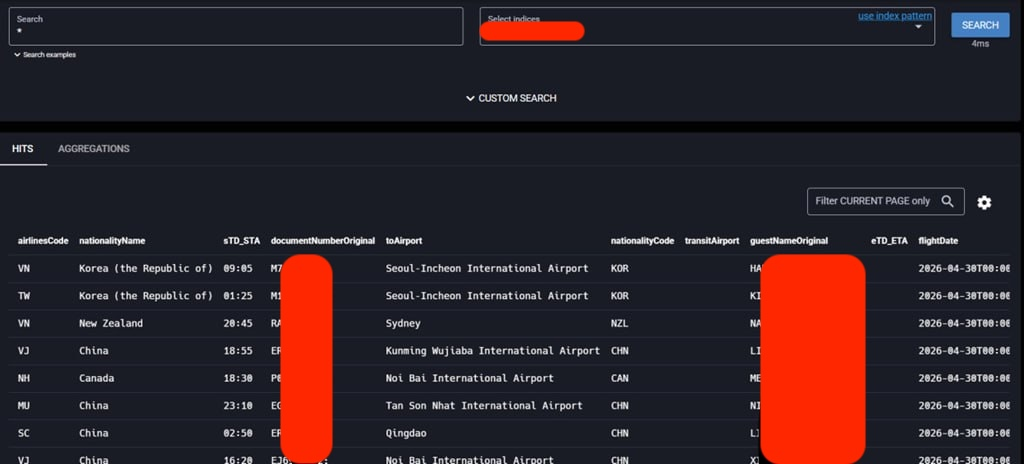1024x464 pixels.
Task: Sort by the nationalityName column header
Action: 112,241
